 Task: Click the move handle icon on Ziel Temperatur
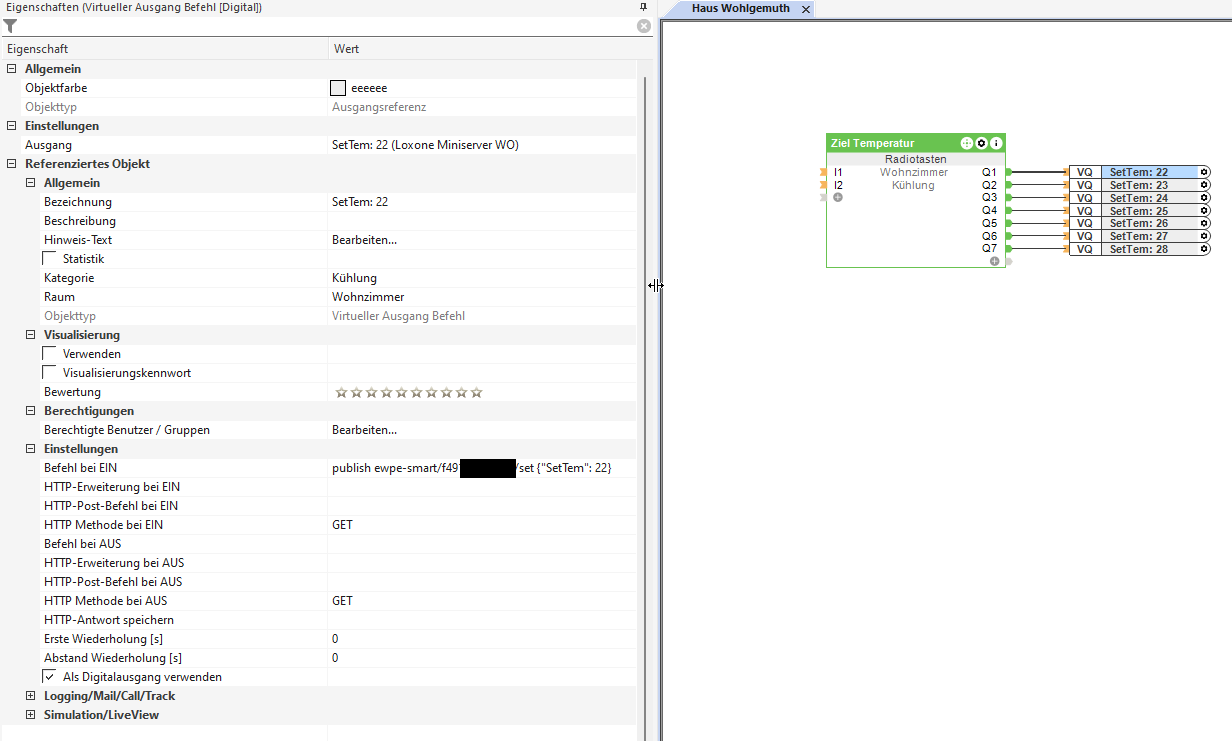click(x=967, y=143)
